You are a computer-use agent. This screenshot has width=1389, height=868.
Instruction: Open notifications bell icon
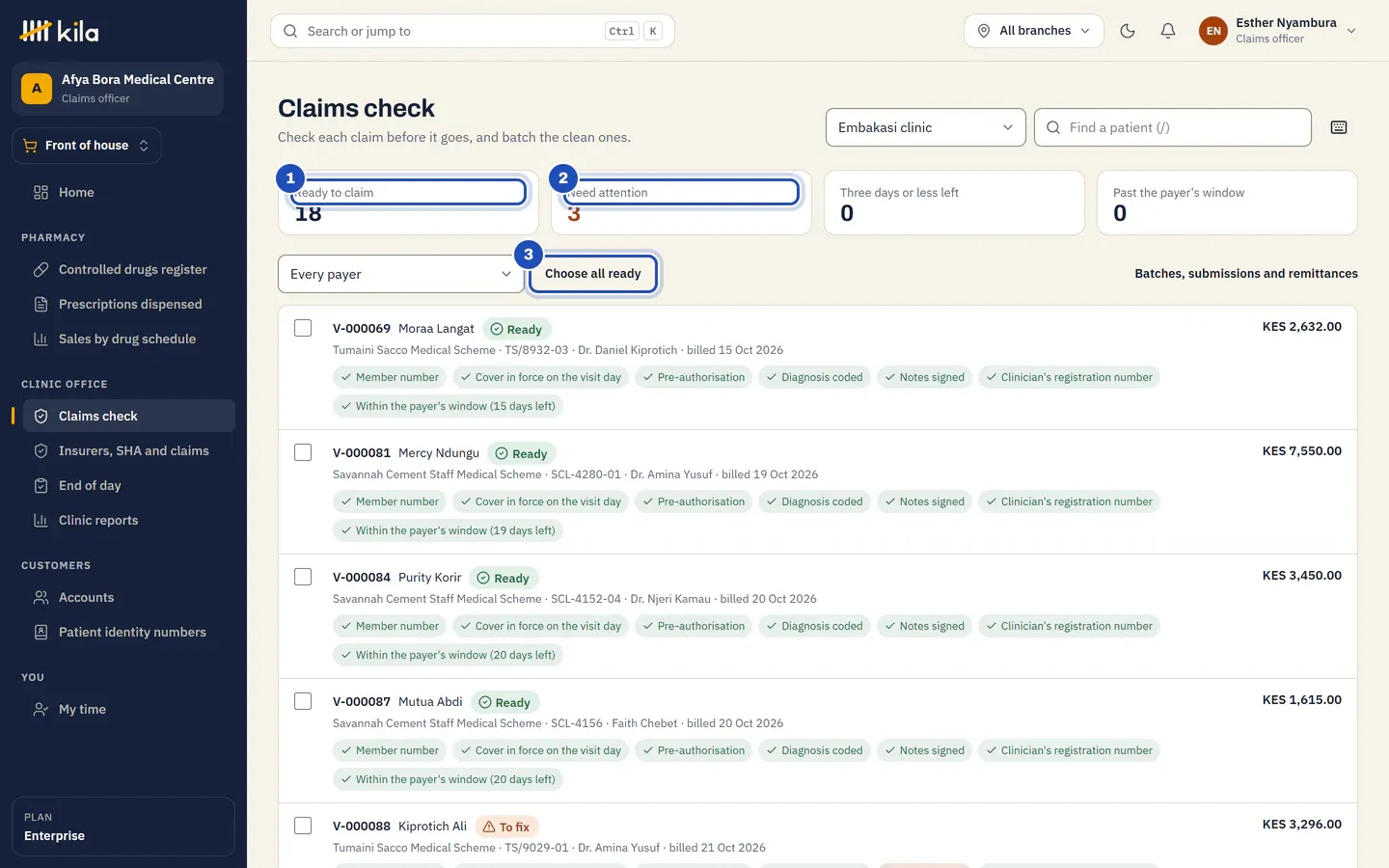tap(1168, 31)
